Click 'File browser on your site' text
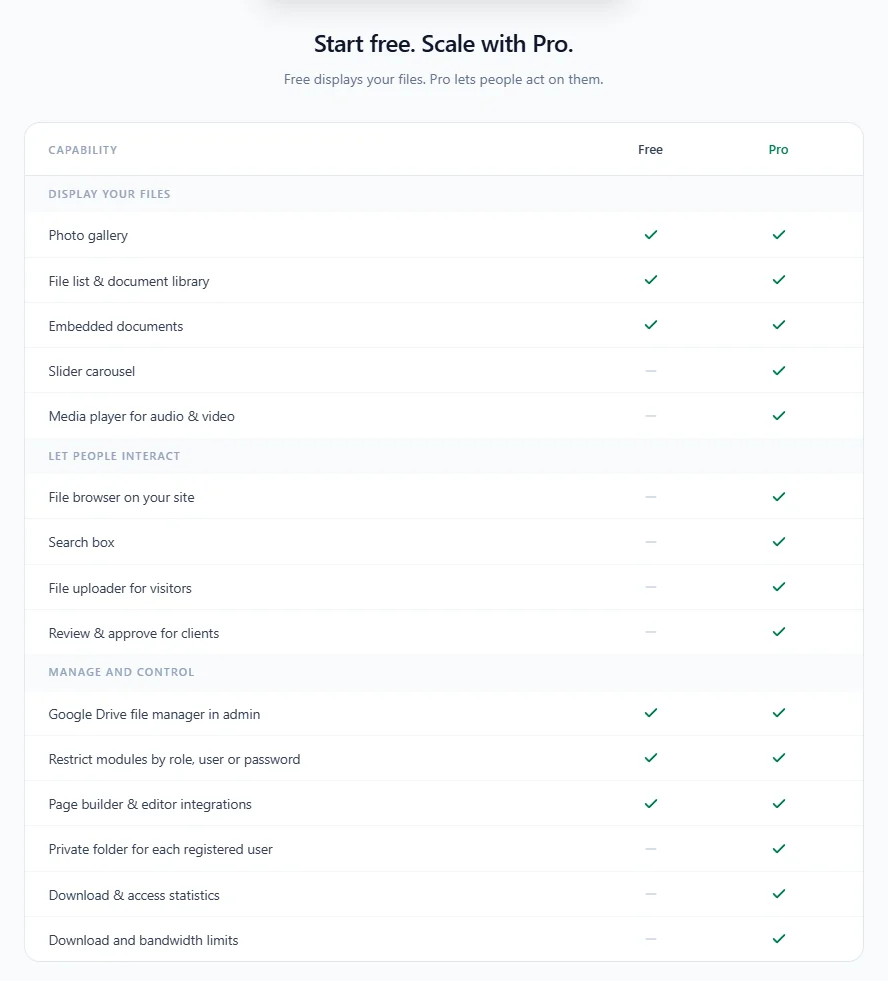The height and width of the screenshot is (981, 888). coord(121,497)
